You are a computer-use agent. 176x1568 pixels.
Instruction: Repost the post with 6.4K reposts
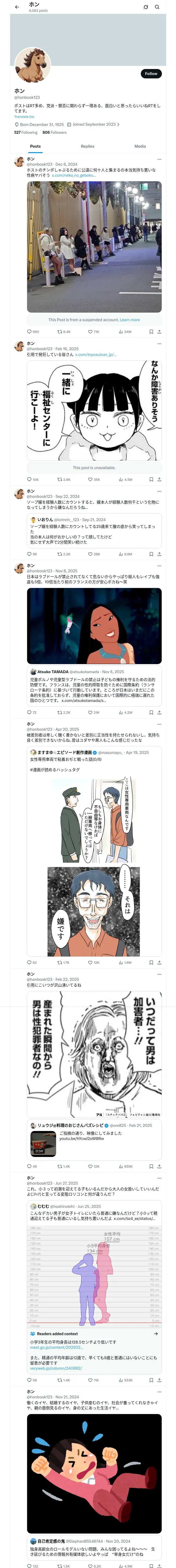pyautogui.click(x=64, y=332)
